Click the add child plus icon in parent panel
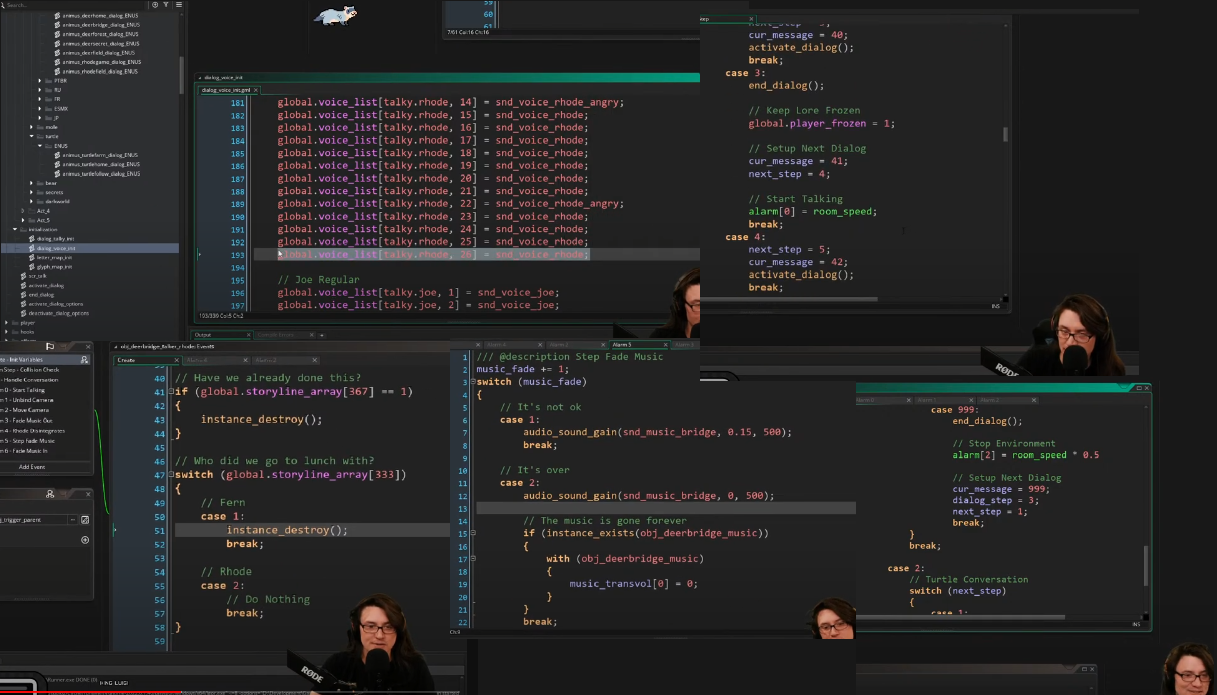The height and width of the screenshot is (695, 1217). pos(85,540)
